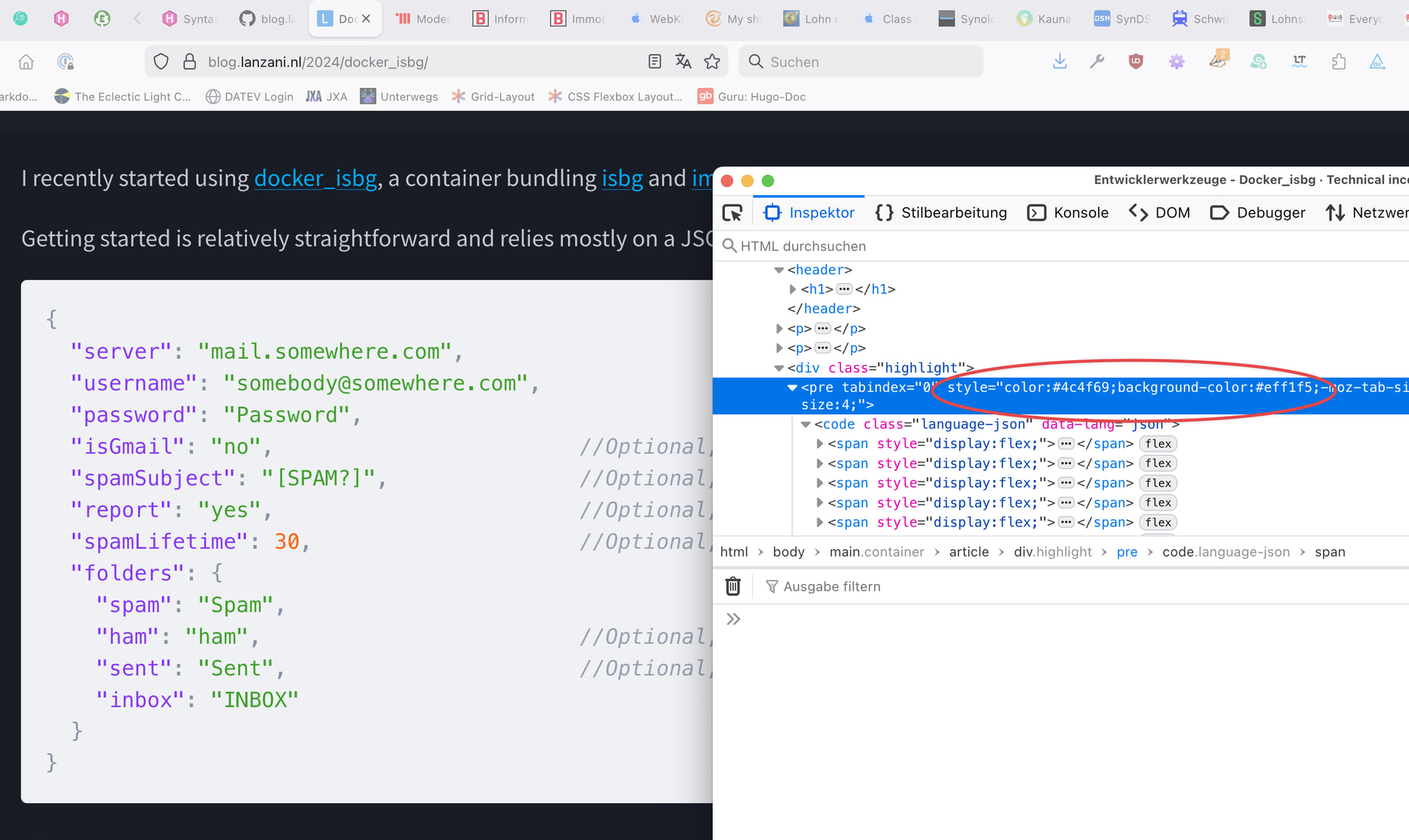Open the Stilbearbeitung tab
The width and height of the screenshot is (1409, 840).
pos(941,213)
